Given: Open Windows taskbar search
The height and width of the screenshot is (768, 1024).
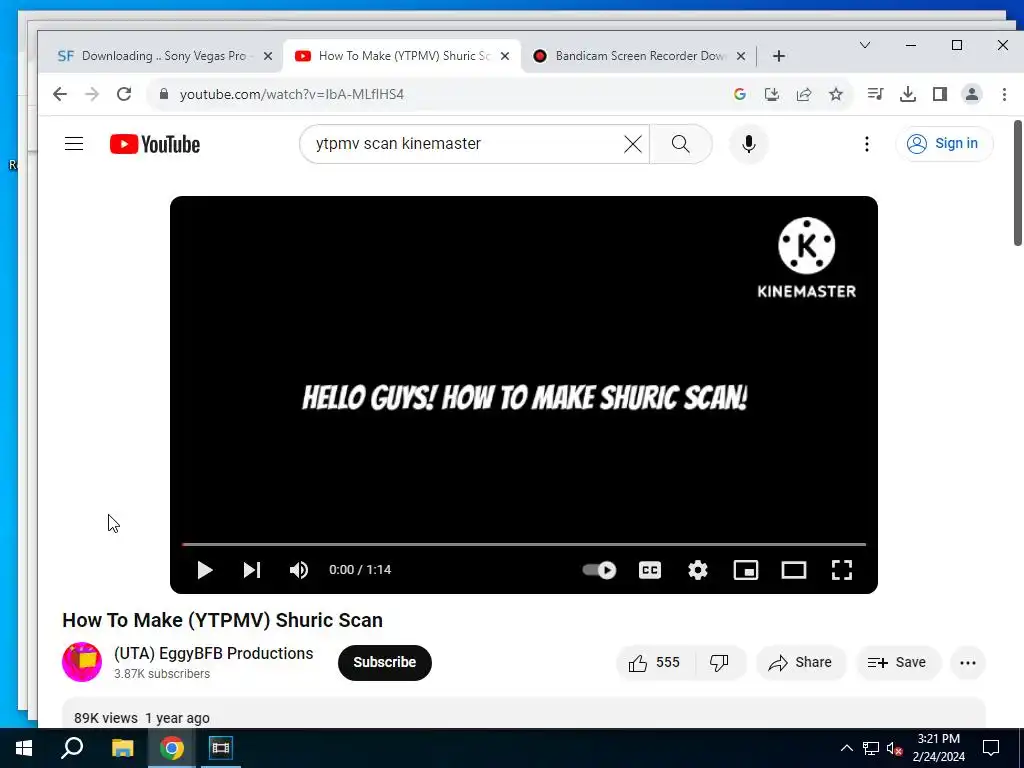Looking at the screenshot, I should pyautogui.click(x=72, y=748).
